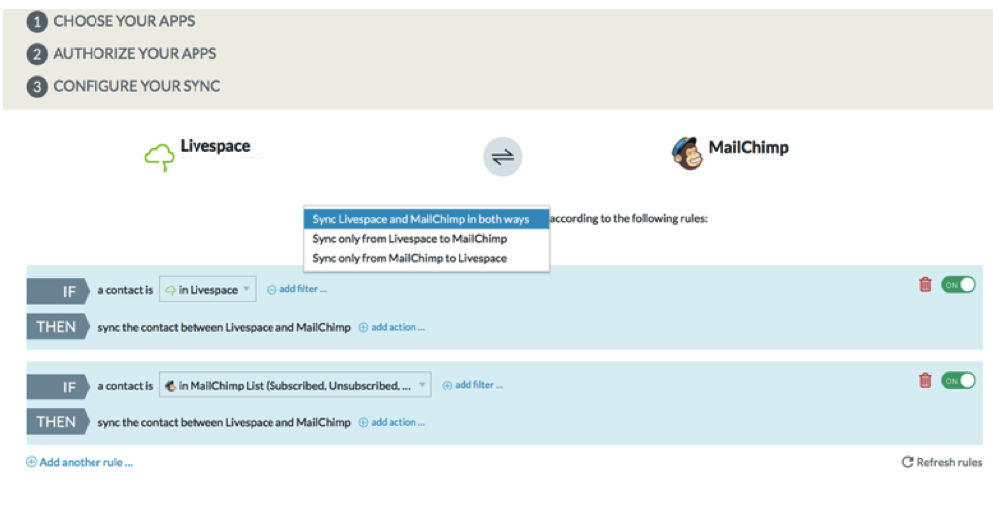Click the sync direction arrows icon
Screen dimensions: 993x513
click(503, 157)
